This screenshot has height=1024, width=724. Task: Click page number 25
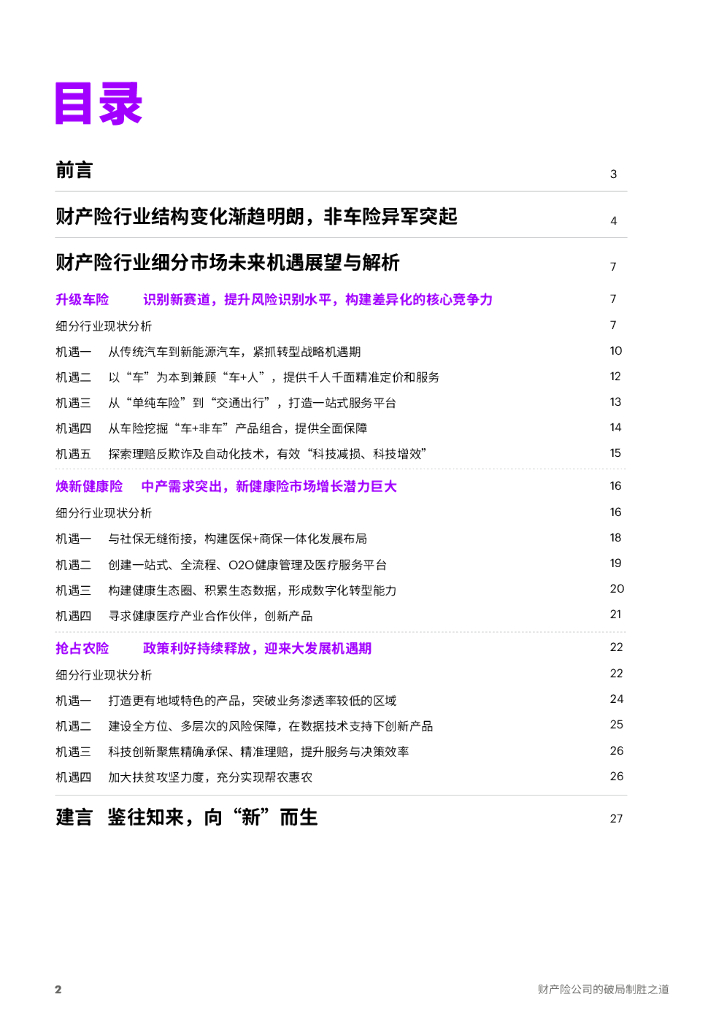617,724
